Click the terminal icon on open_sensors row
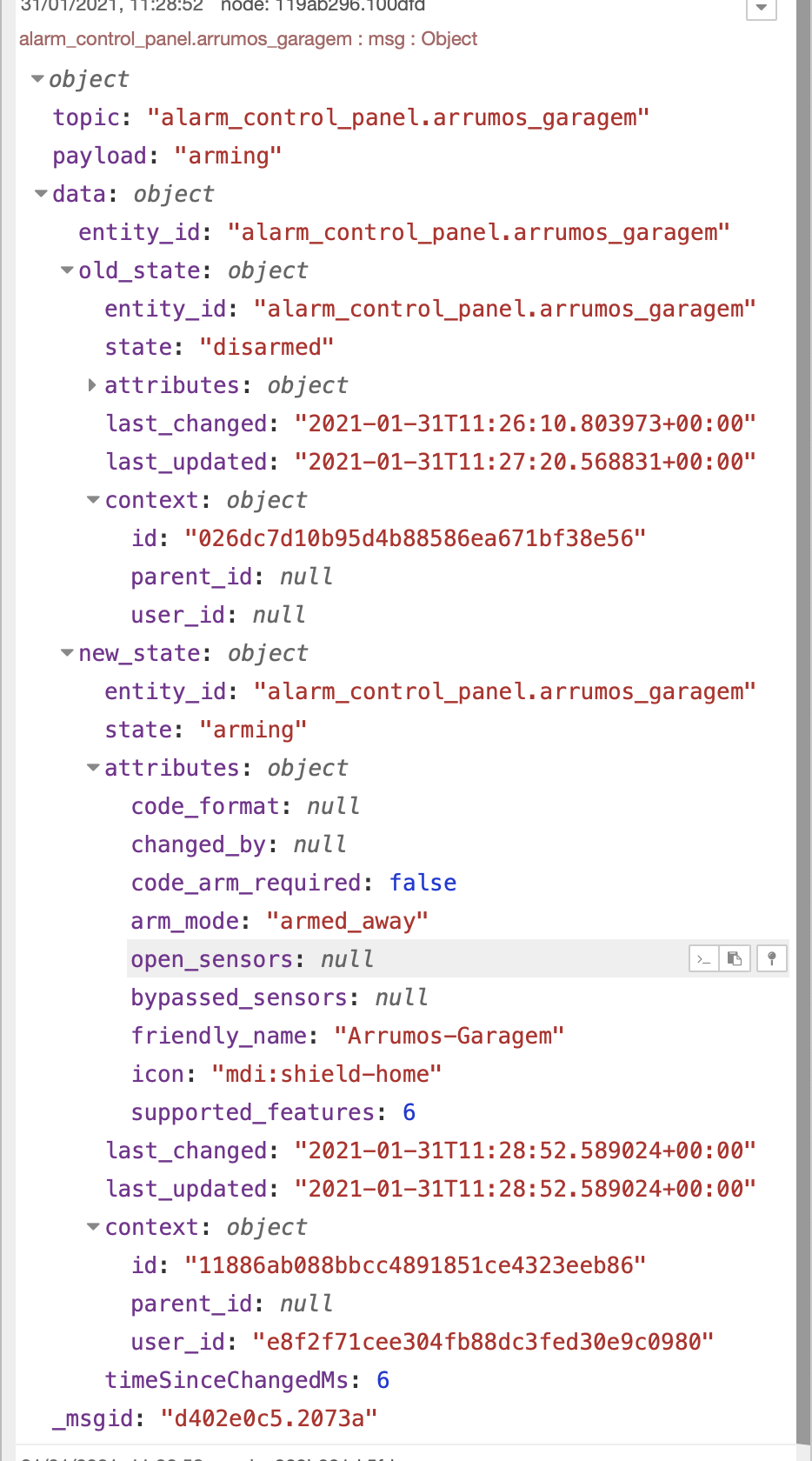This screenshot has width=812, height=1461. (704, 958)
